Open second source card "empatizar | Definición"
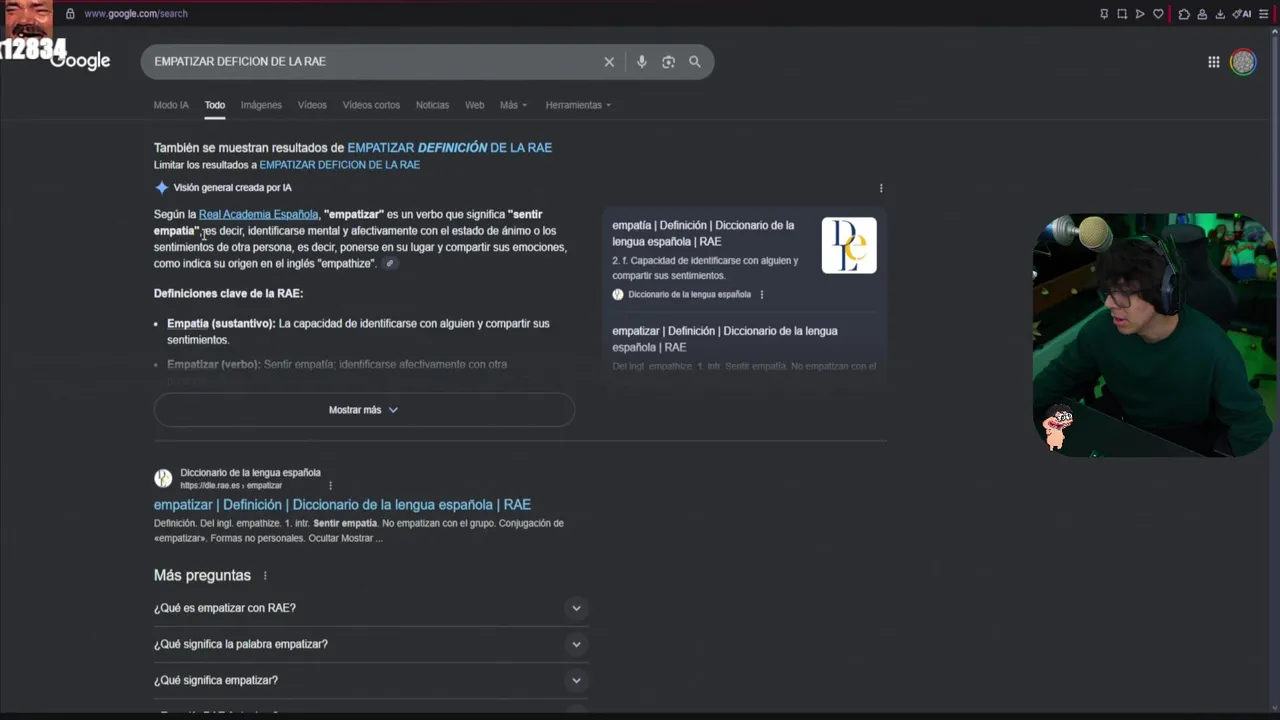1280x720 pixels. 725,339
